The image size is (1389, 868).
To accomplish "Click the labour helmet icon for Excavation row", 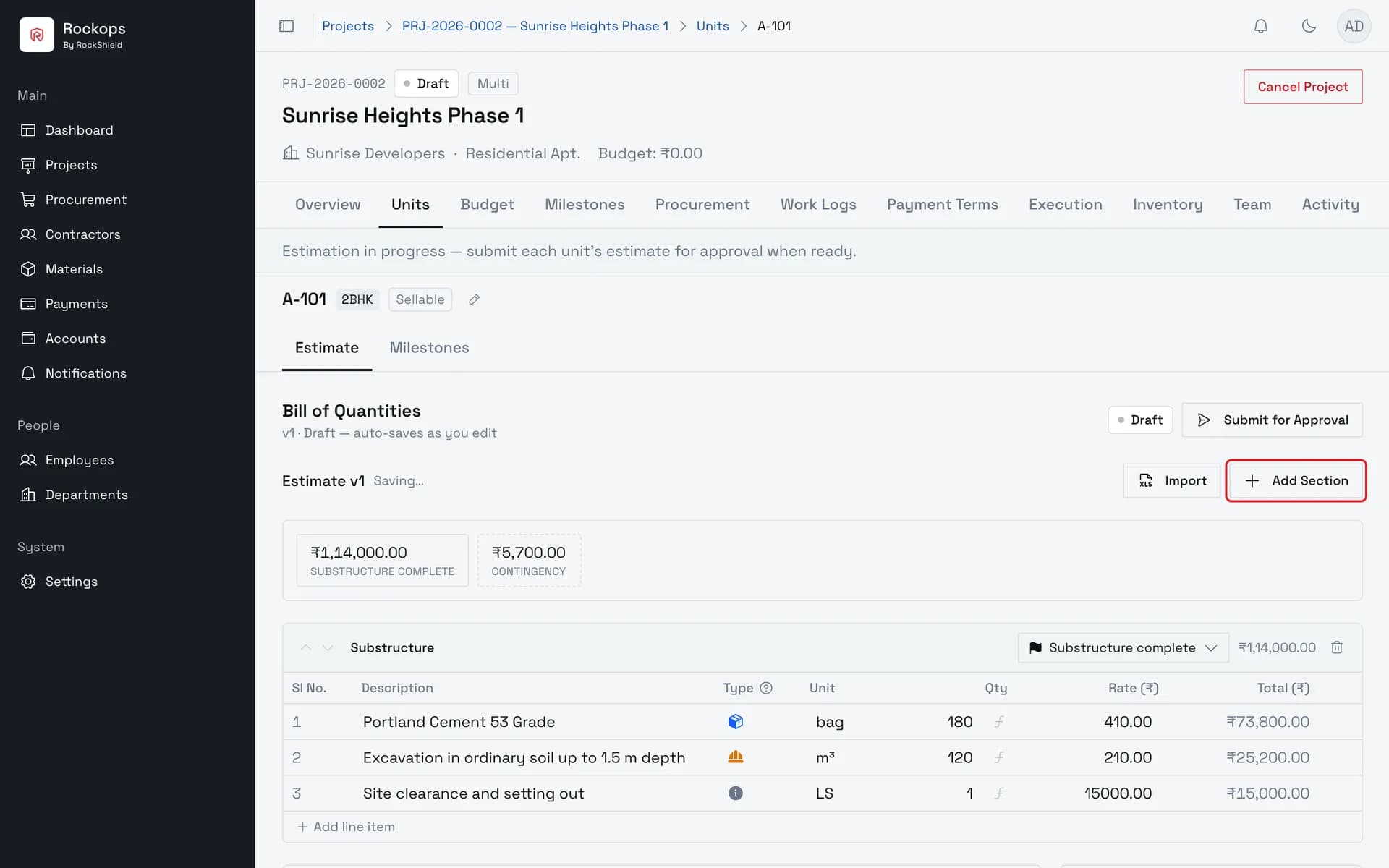I will (736, 757).
